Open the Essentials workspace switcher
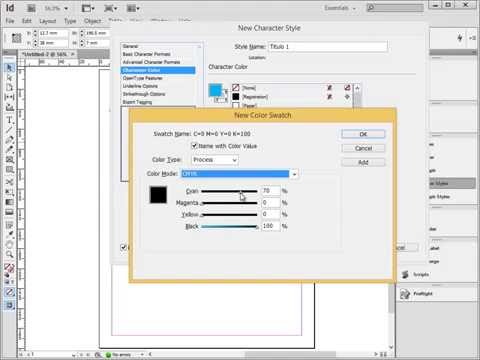 (340, 8)
